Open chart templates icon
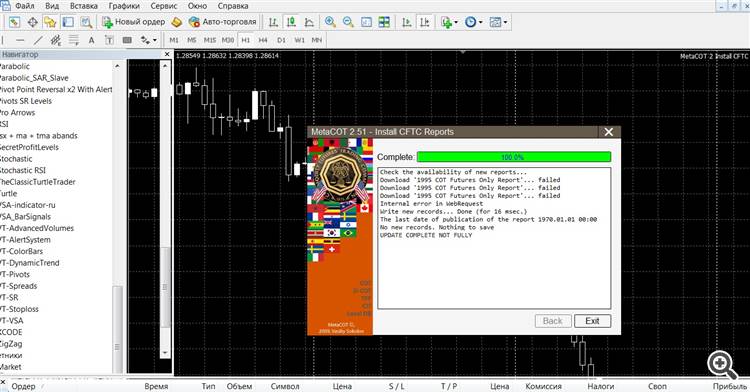 coord(496,22)
